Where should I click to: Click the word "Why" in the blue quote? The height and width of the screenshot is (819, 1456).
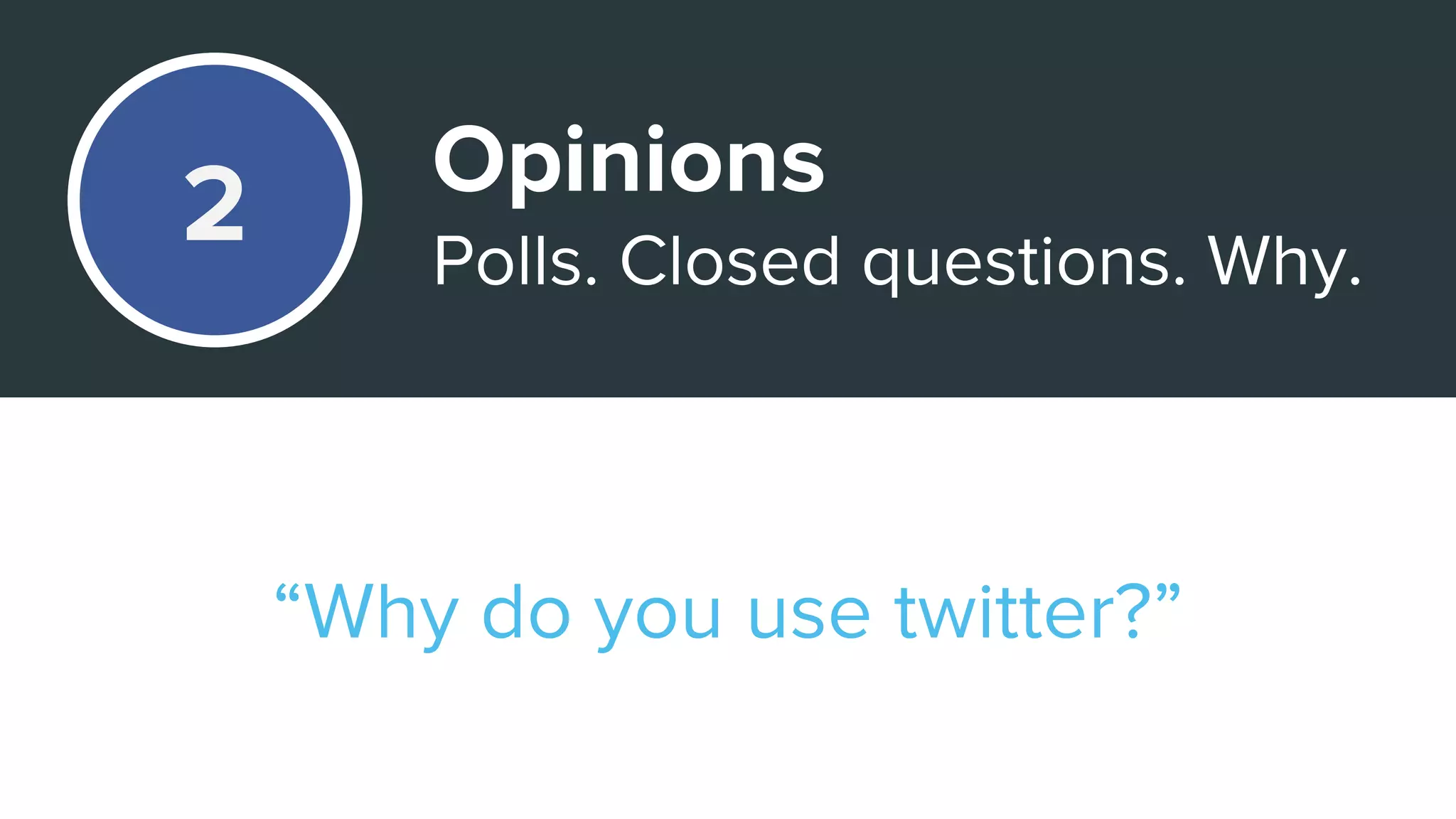point(380,613)
